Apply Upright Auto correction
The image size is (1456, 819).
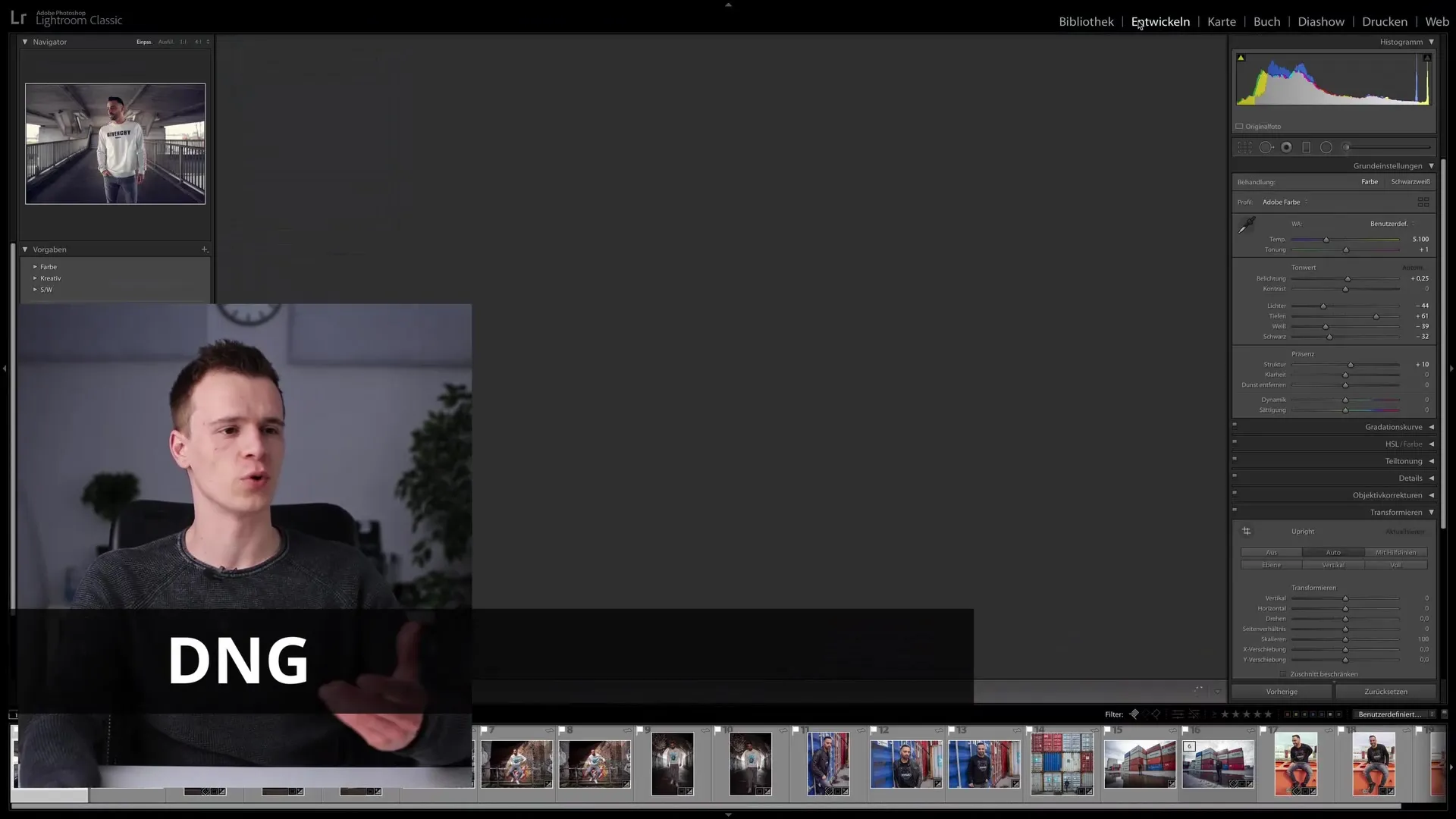pos(1333,553)
